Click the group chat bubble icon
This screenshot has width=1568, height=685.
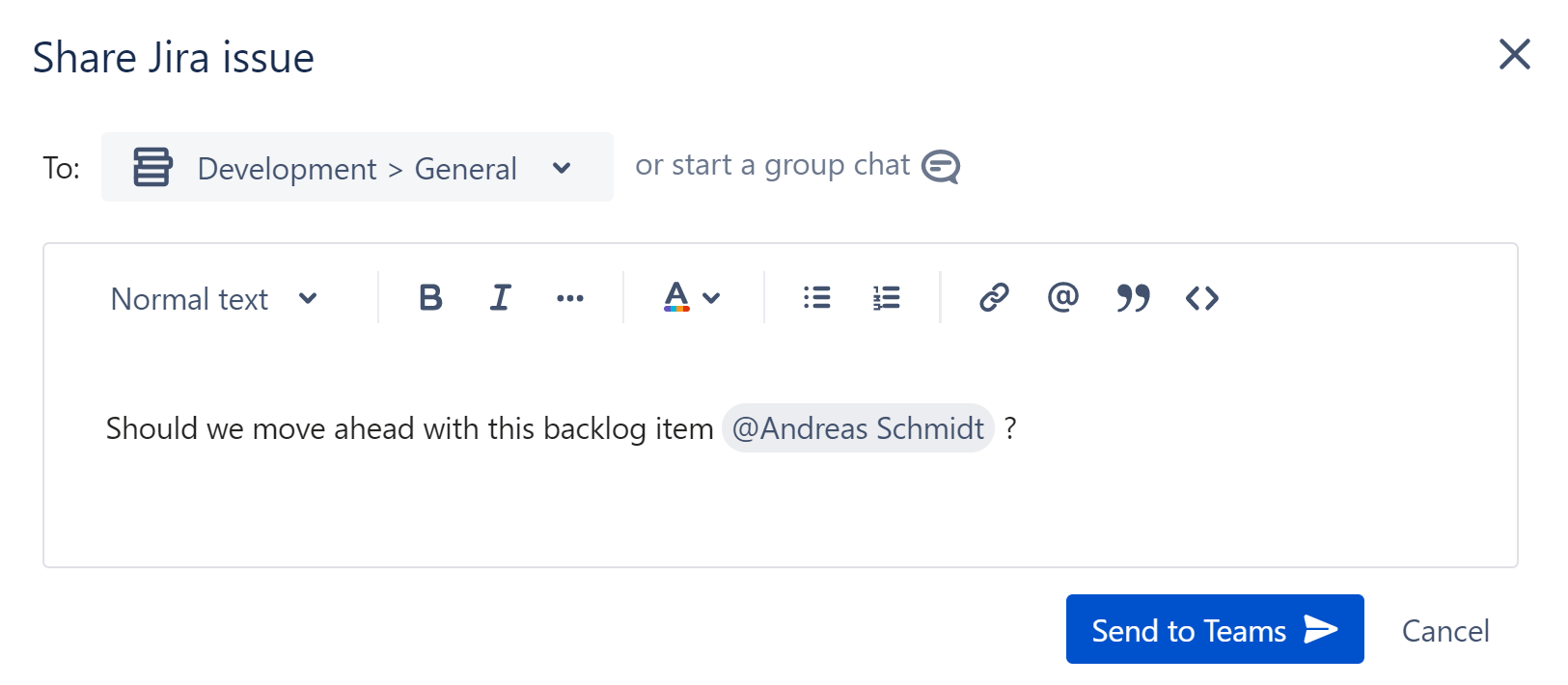click(x=941, y=167)
